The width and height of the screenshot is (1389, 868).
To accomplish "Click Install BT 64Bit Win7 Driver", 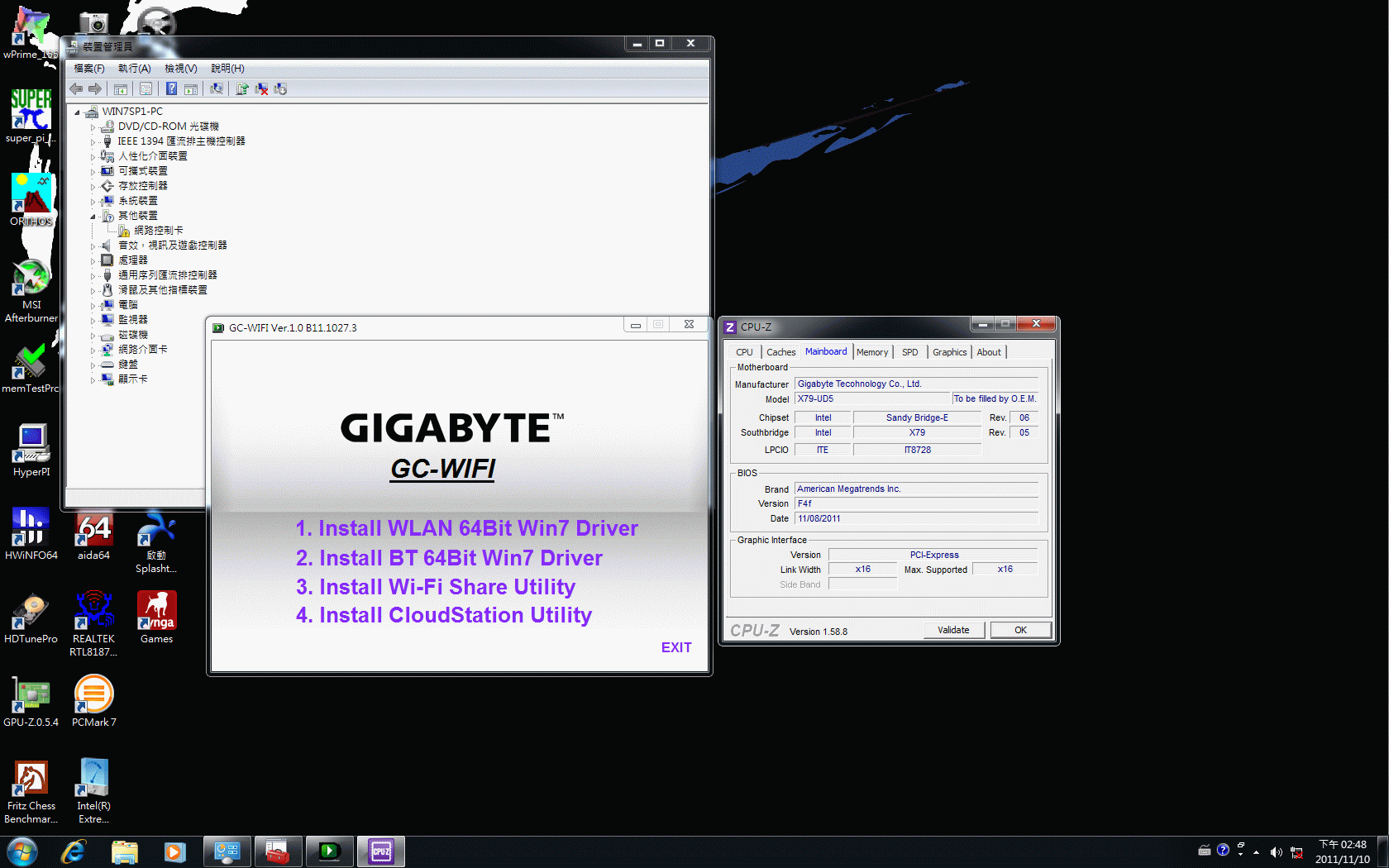I will [449, 558].
